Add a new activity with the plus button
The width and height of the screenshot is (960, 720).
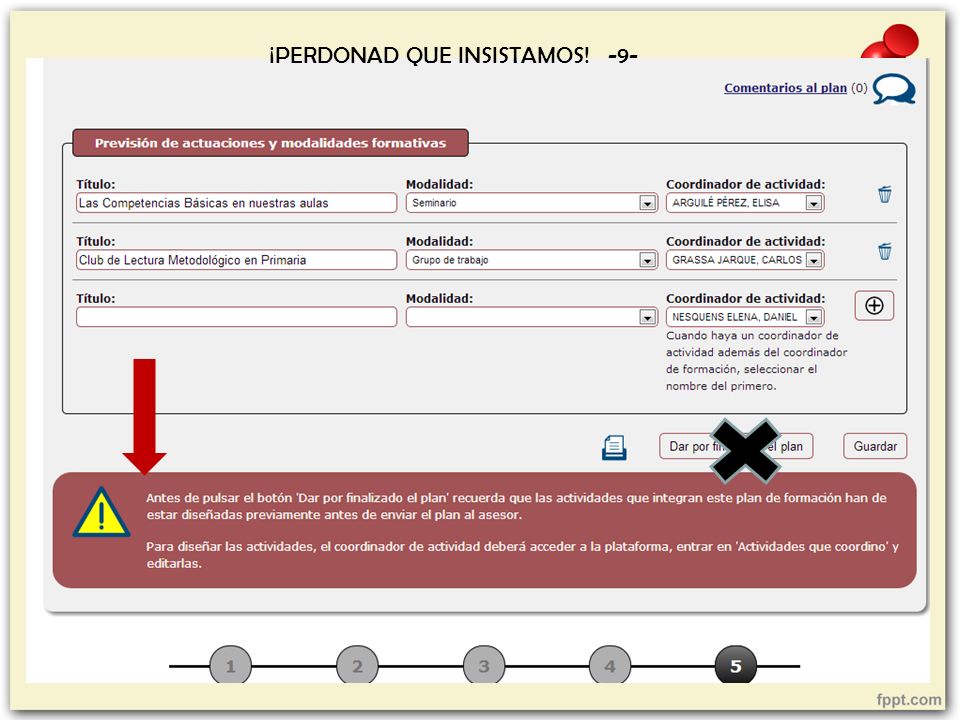click(x=874, y=306)
